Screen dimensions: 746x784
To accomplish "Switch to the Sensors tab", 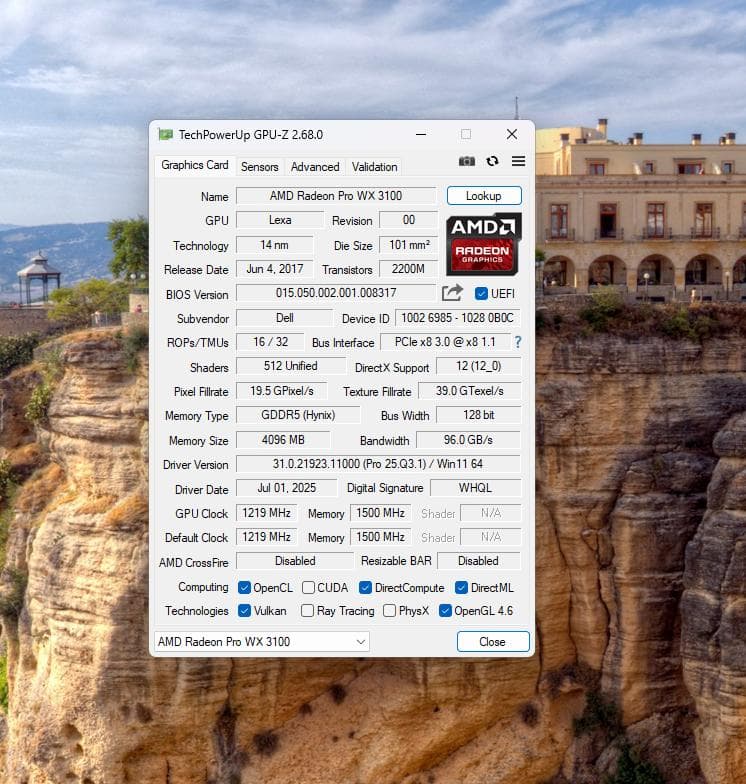I will pos(260,166).
